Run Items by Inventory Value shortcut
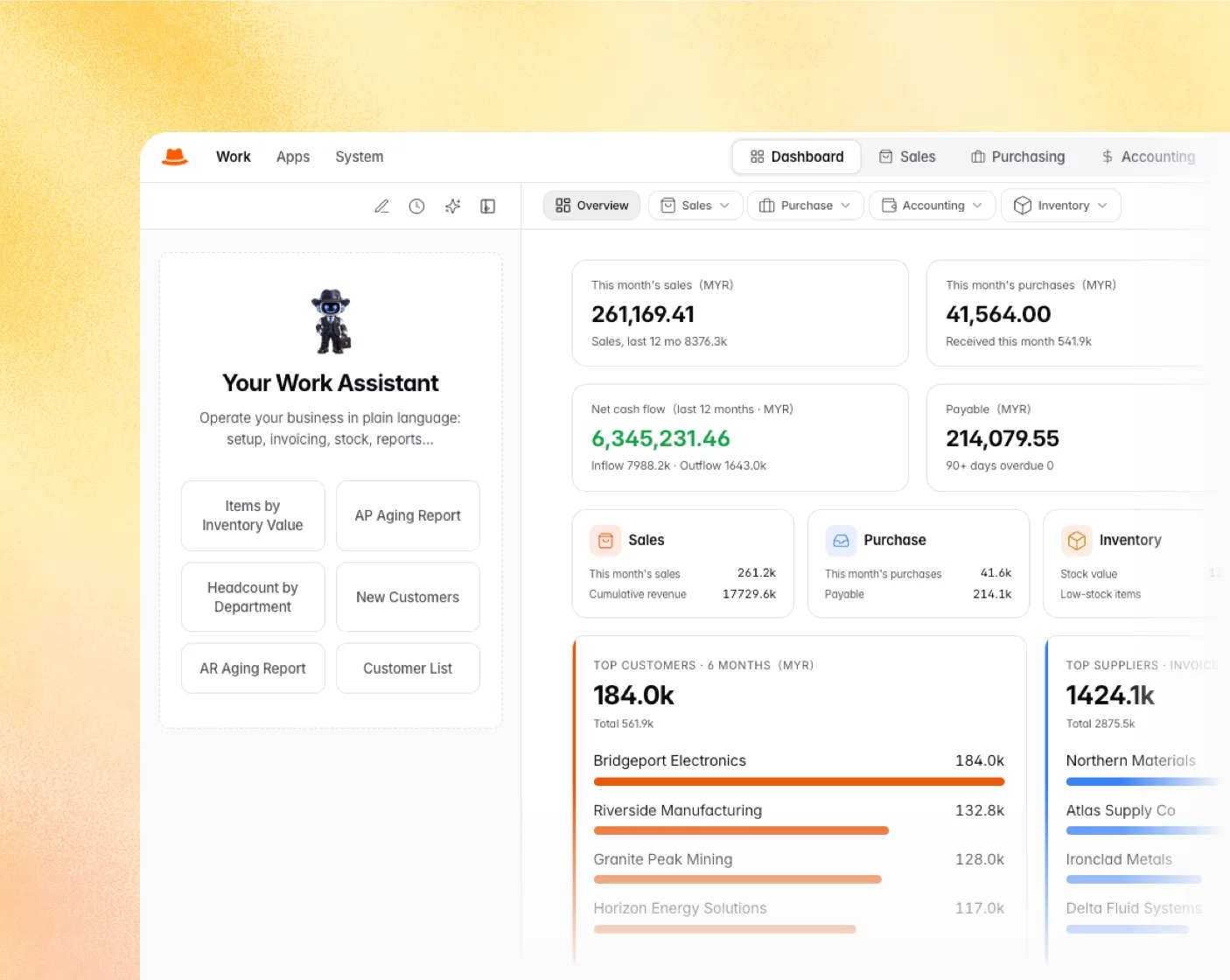The width and height of the screenshot is (1230, 980). [x=253, y=515]
